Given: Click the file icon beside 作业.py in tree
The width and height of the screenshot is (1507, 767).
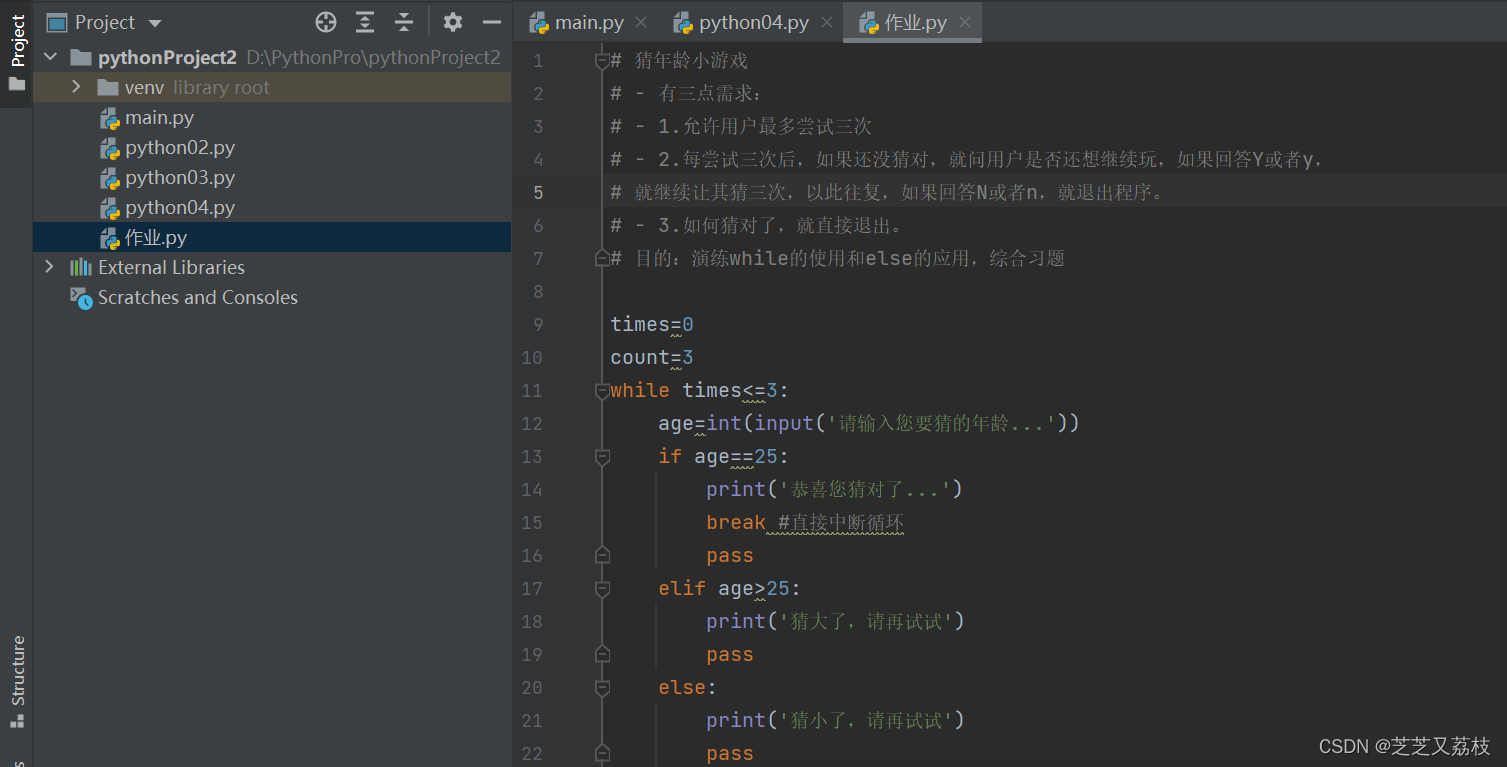Looking at the screenshot, I should click(109, 238).
